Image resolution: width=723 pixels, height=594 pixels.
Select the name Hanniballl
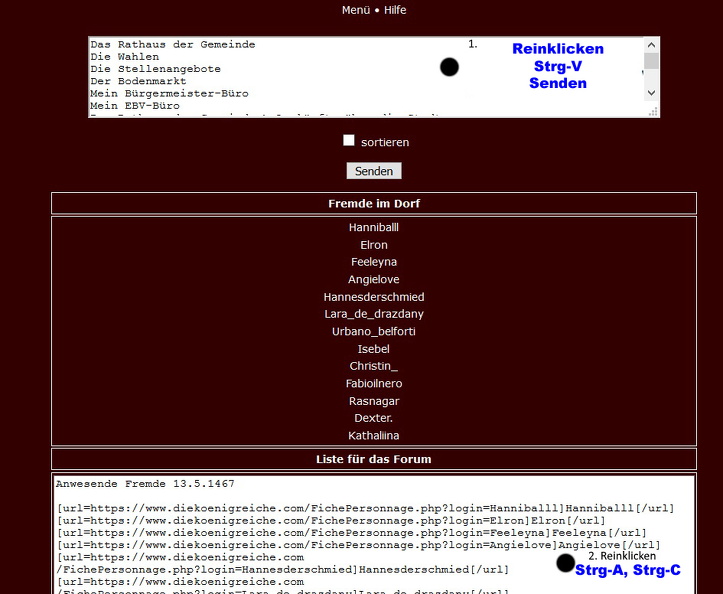pos(374,227)
